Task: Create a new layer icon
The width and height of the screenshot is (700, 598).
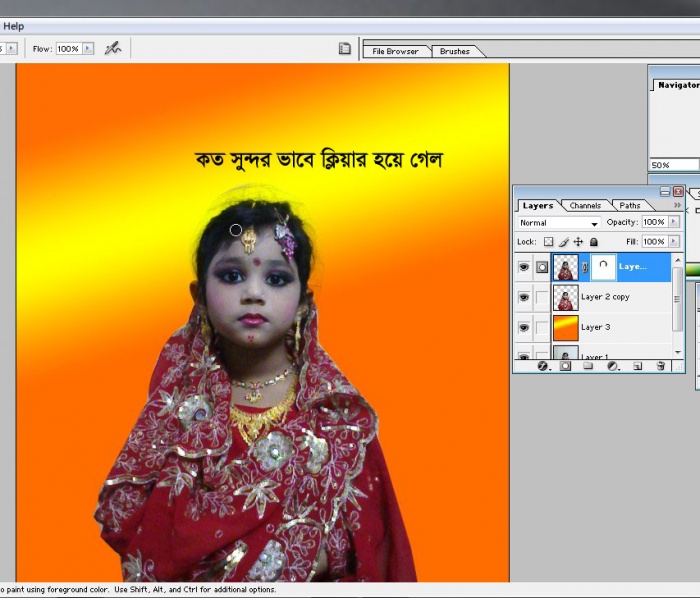Action: [638, 366]
